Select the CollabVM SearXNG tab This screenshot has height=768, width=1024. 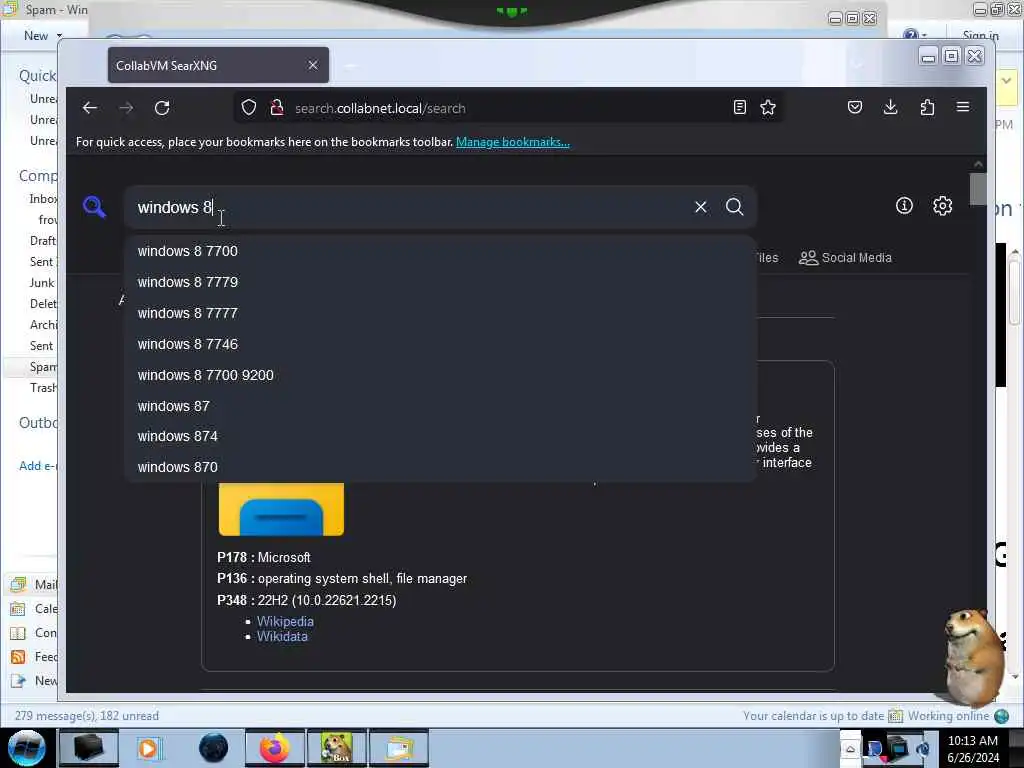point(218,65)
